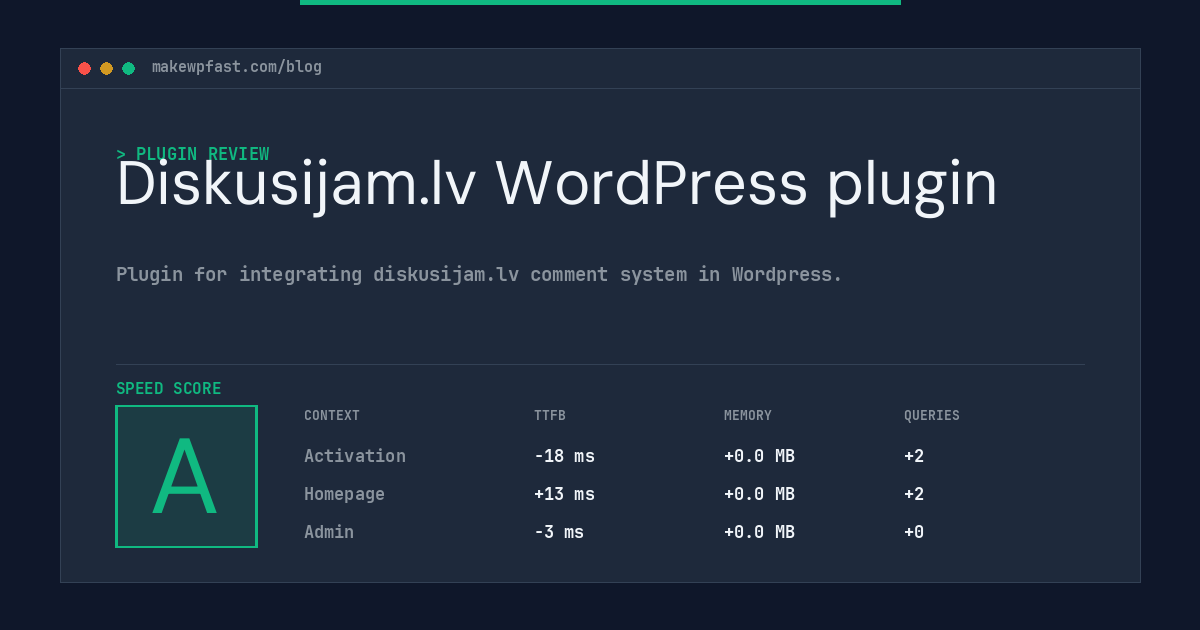Click the +13 ms TTFB value

[564, 494]
